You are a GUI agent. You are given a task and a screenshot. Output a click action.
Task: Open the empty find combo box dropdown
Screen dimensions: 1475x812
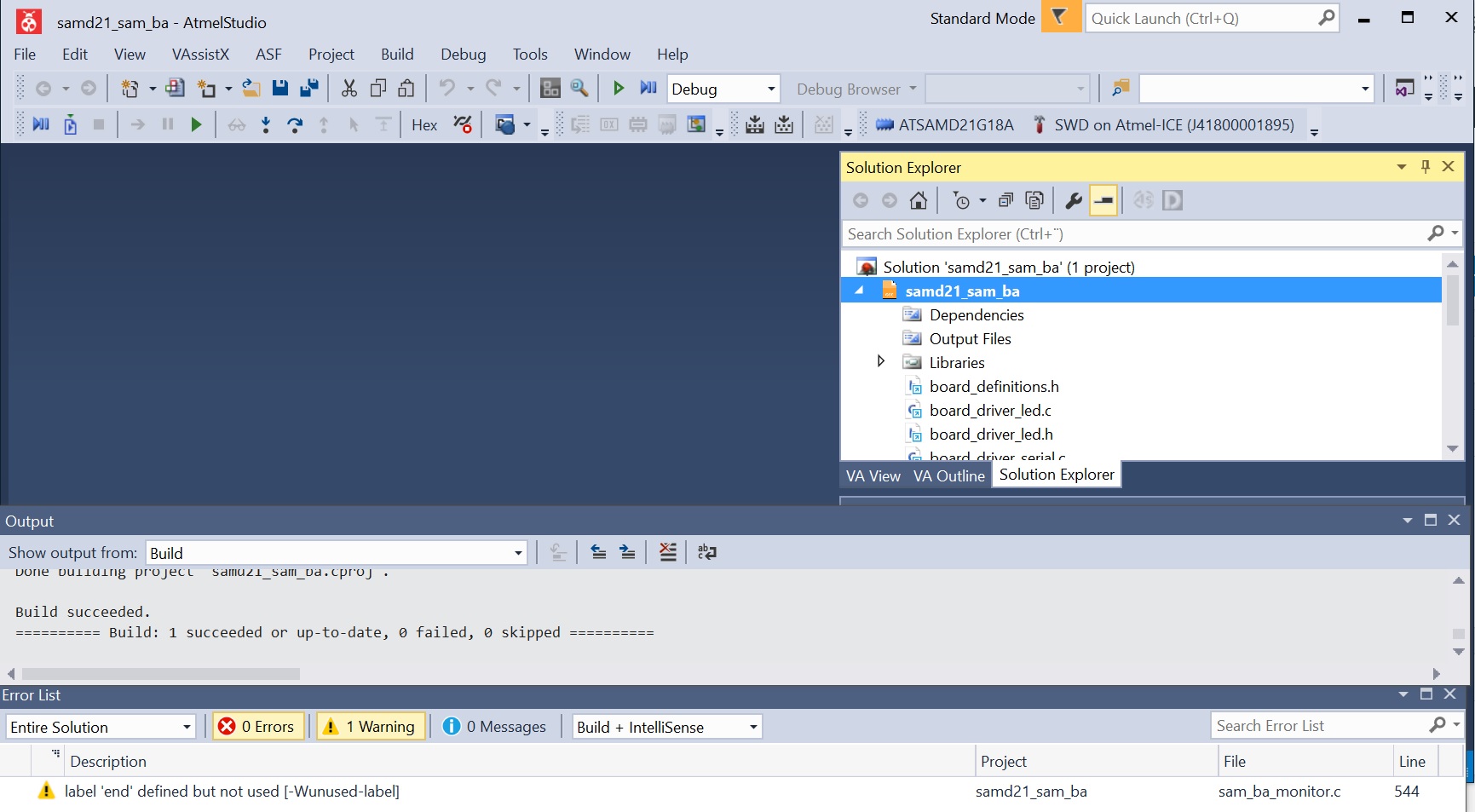(x=1365, y=89)
